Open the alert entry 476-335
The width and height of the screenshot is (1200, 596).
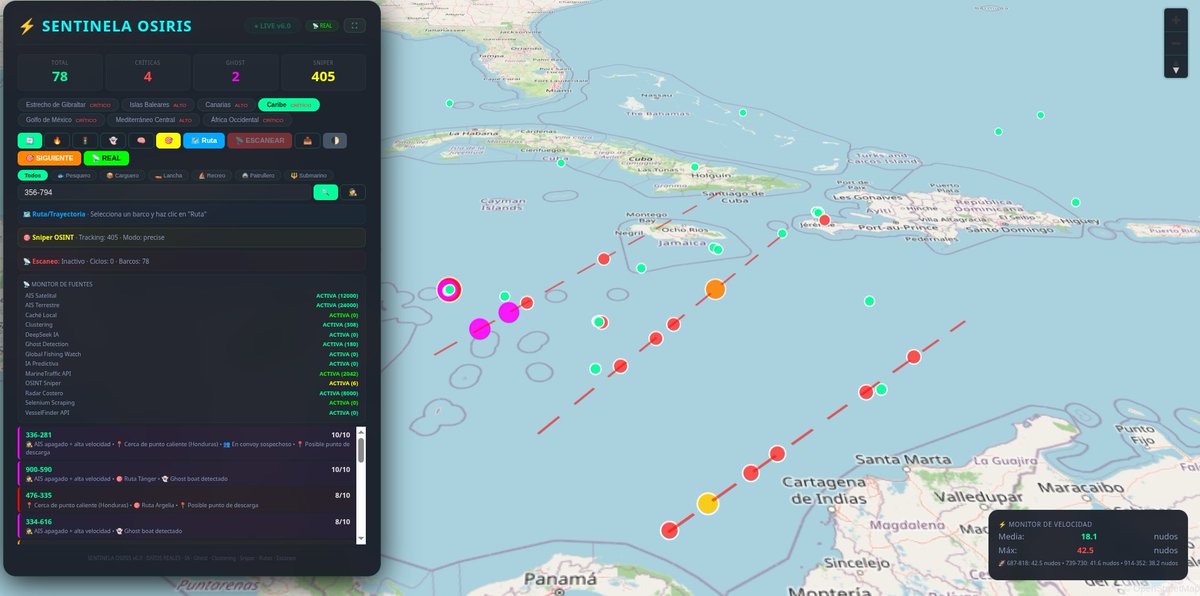coord(185,499)
